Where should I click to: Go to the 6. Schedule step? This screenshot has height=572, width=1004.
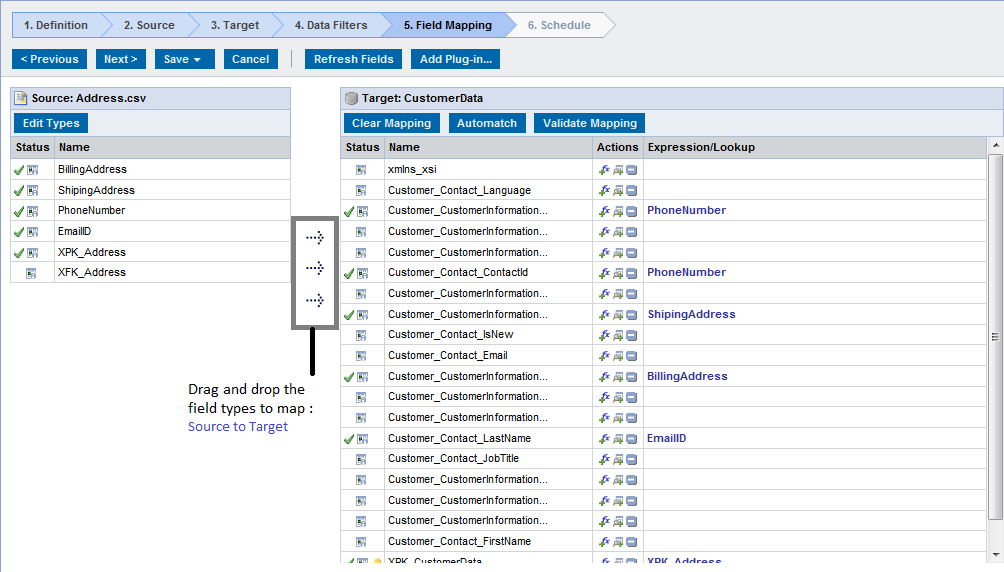click(559, 25)
